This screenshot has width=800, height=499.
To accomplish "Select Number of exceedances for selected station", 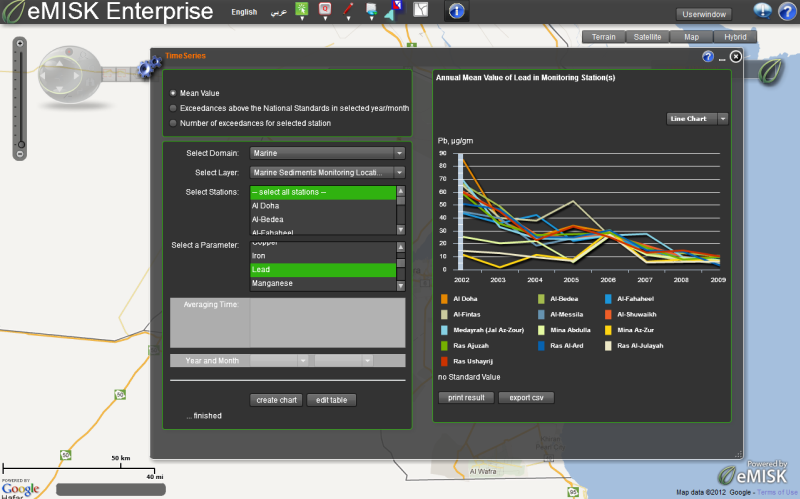I will (173, 123).
